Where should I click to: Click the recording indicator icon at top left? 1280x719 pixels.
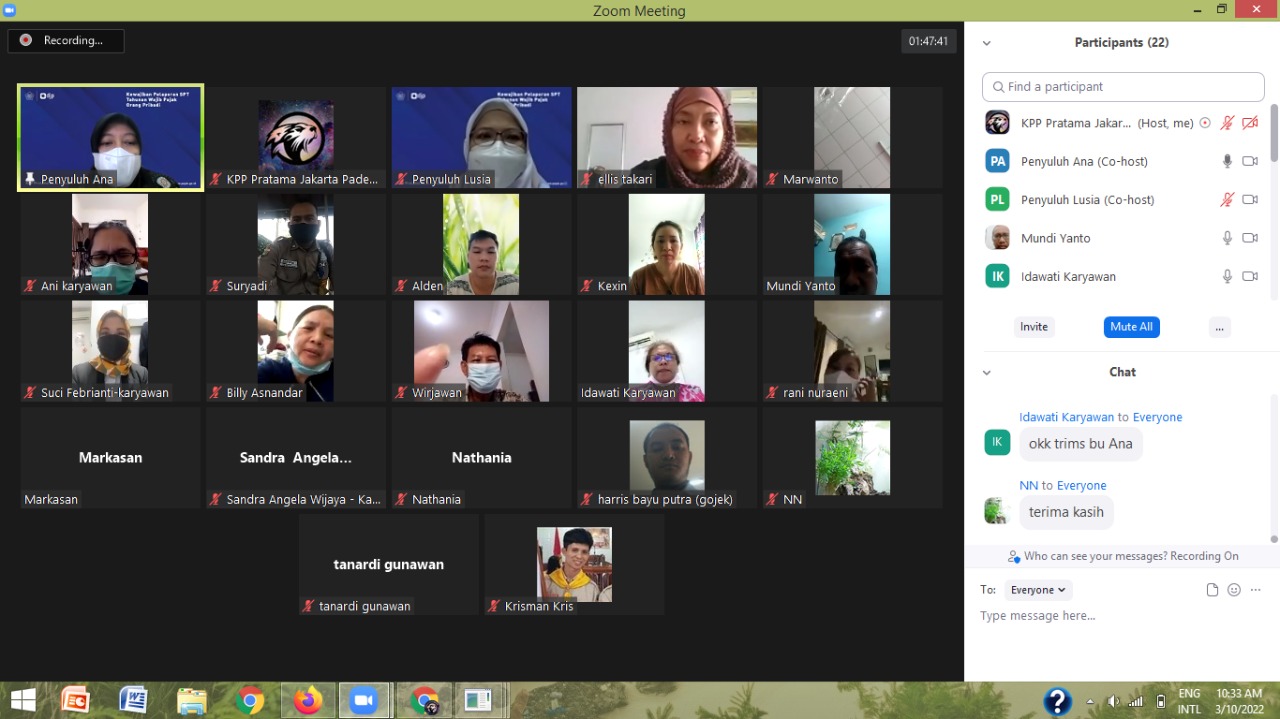tap(26, 41)
